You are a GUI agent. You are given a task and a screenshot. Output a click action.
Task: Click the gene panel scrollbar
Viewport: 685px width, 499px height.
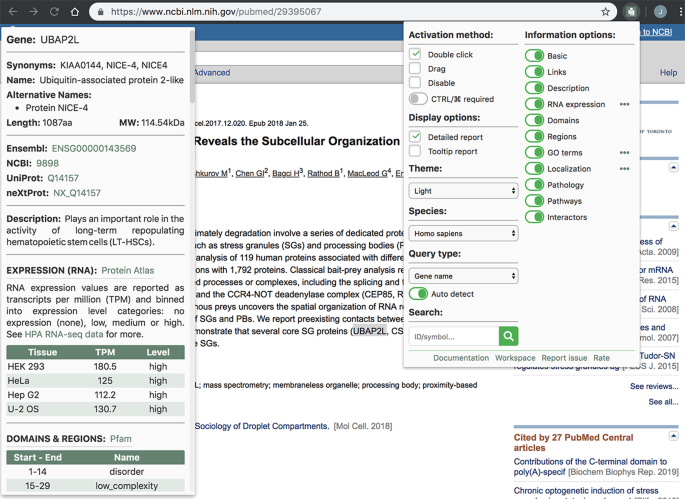(x=192, y=68)
